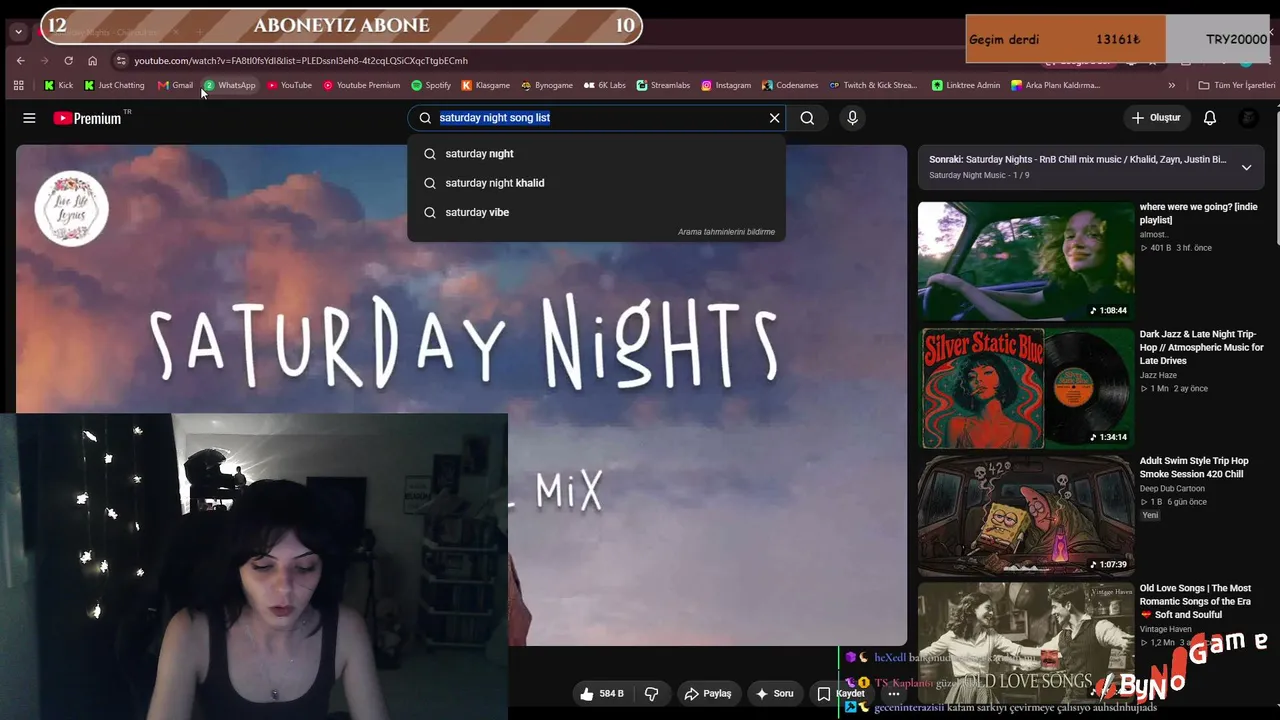Open the tab search dropdown arrow
Image resolution: width=1280 pixels, height=720 pixels.
tap(18, 31)
